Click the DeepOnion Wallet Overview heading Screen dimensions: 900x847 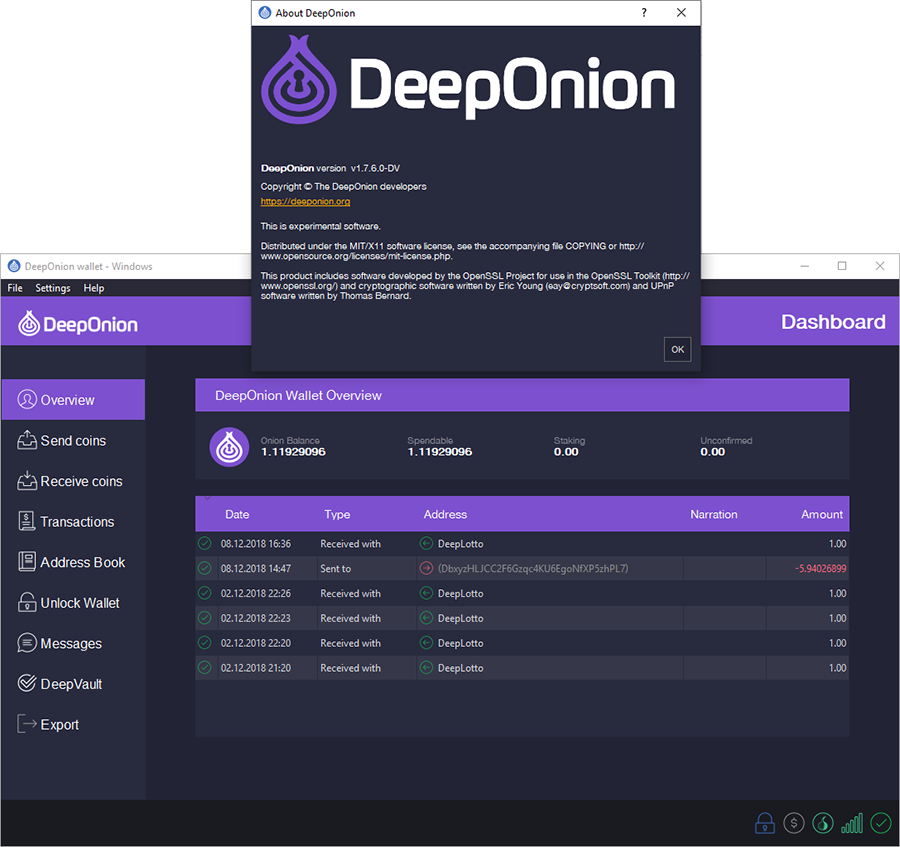pos(298,395)
